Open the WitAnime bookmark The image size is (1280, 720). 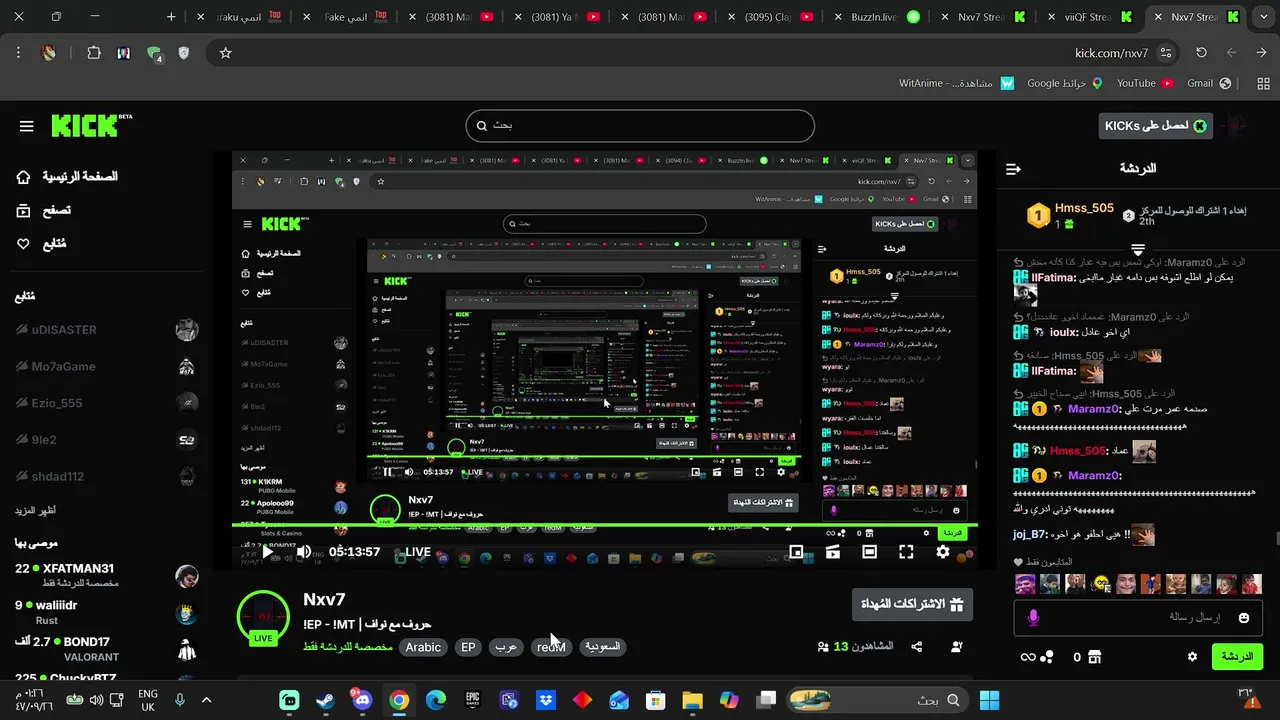tap(955, 83)
